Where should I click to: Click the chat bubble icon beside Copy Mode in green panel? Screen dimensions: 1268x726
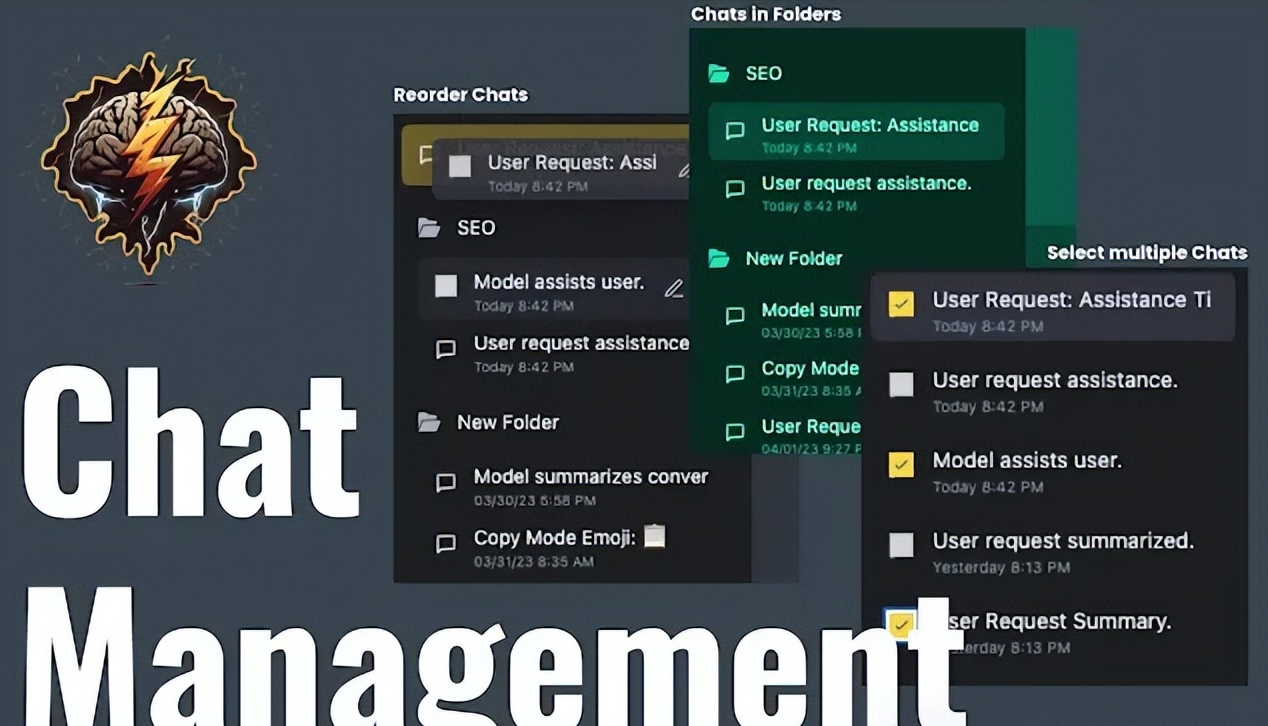pyautogui.click(x=735, y=374)
